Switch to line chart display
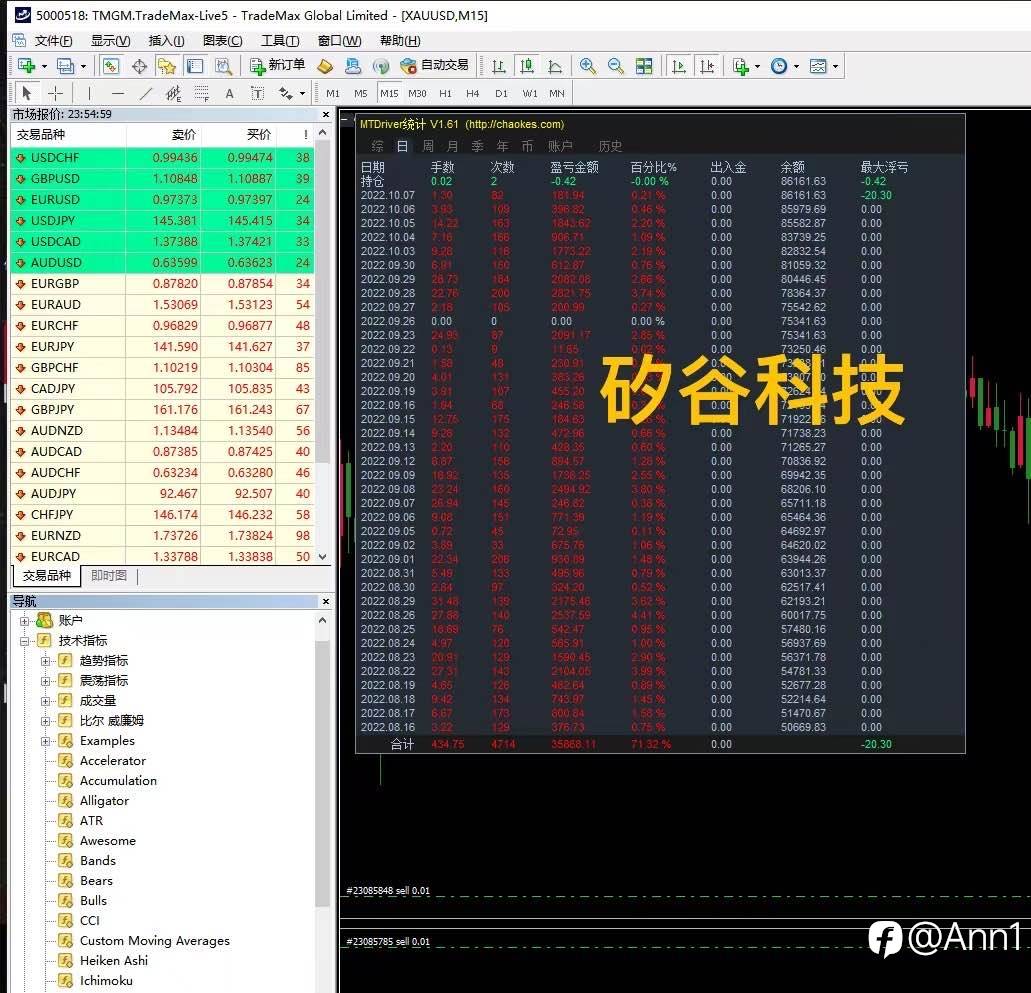Screen dimensions: 1031x993 [555, 66]
